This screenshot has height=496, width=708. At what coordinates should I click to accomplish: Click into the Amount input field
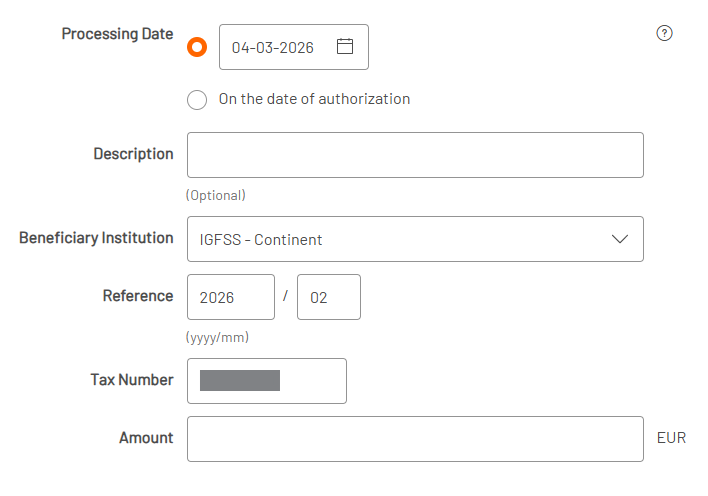[414, 439]
